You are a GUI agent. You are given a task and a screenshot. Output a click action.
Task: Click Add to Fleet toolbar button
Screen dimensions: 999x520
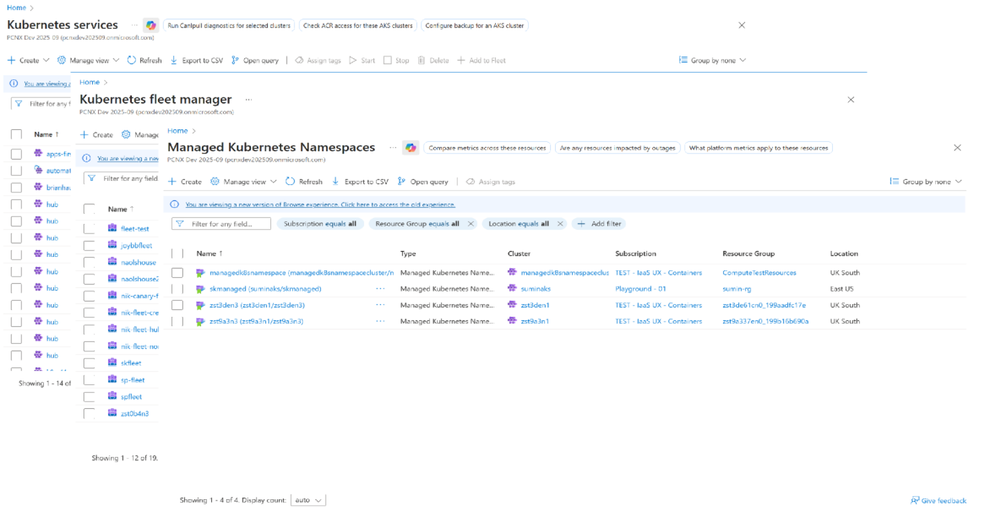tap(482, 61)
